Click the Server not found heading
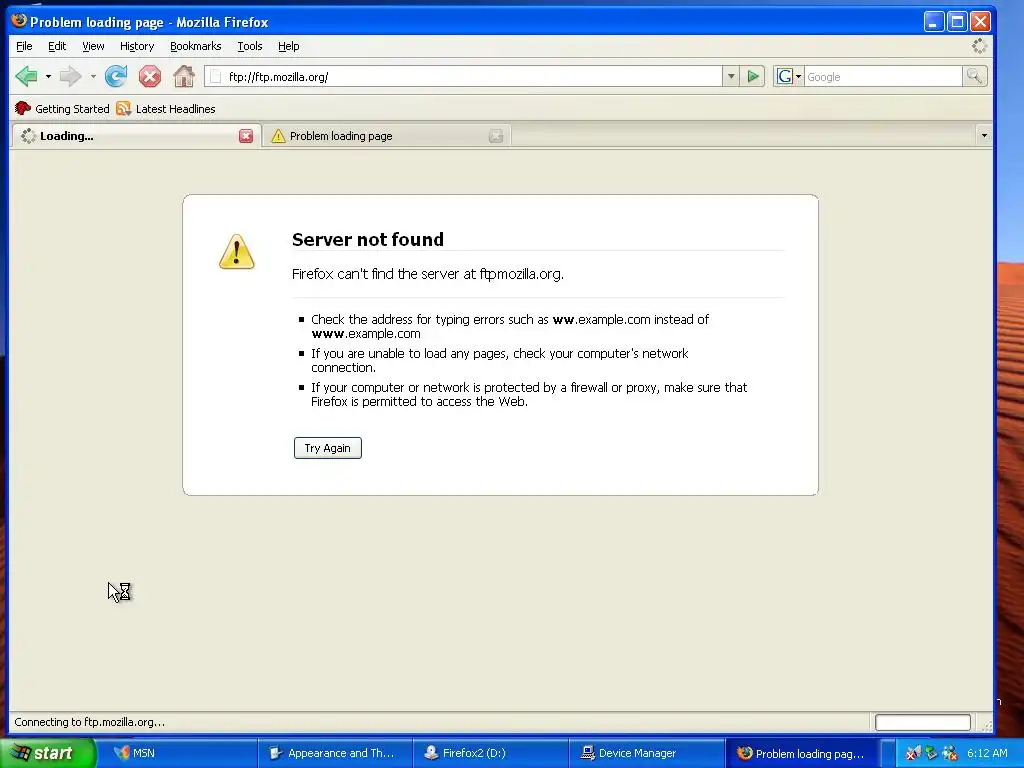 click(368, 240)
